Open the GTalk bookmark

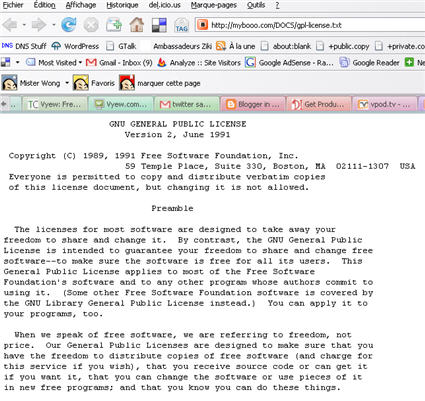121,46
